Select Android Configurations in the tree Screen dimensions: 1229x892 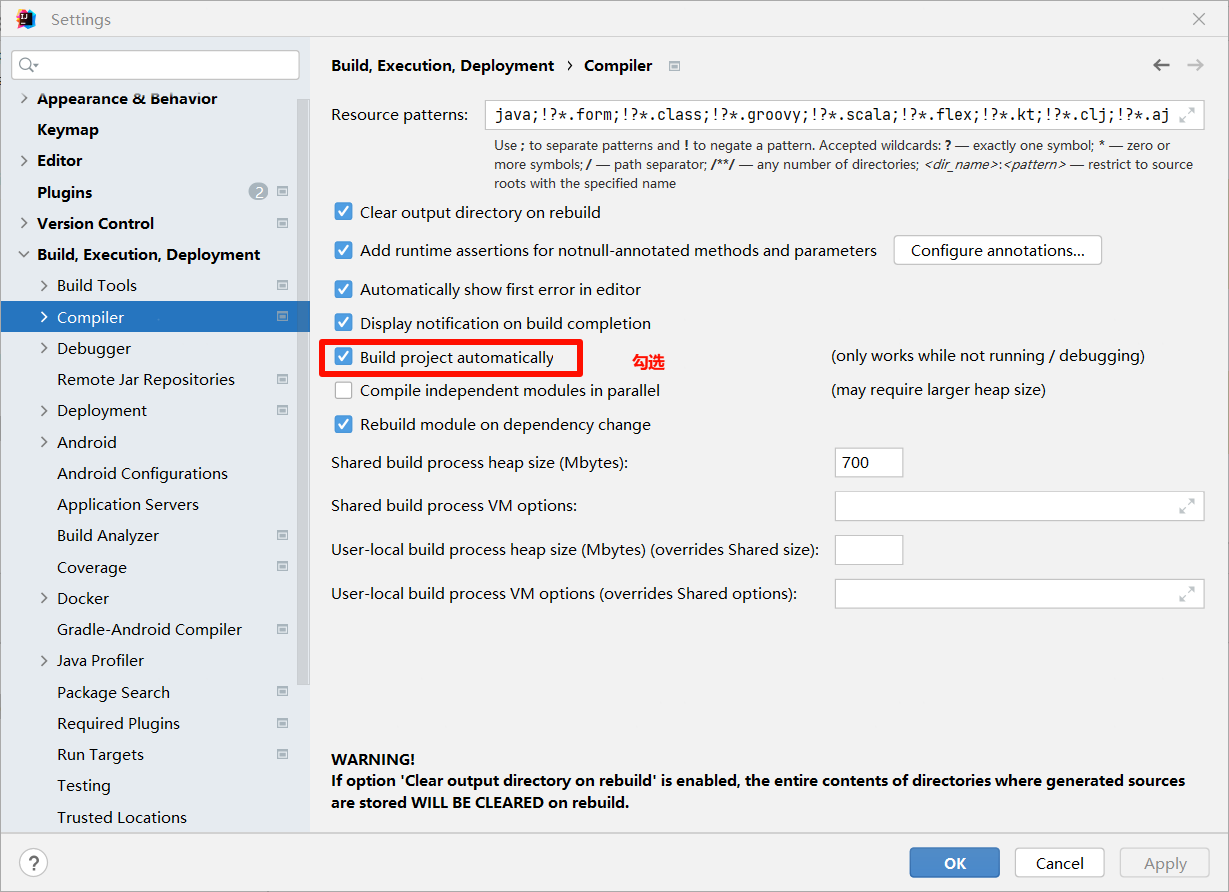point(142,473)
